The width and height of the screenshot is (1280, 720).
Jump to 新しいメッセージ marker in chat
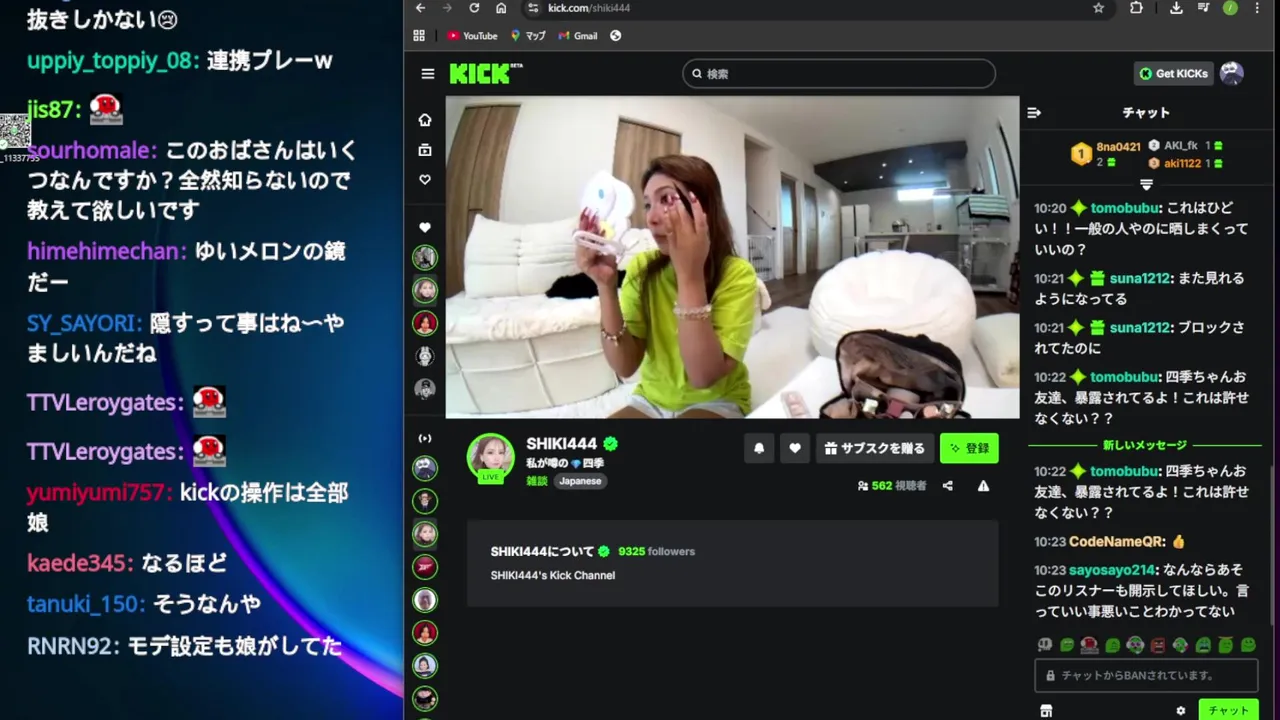1145,445
